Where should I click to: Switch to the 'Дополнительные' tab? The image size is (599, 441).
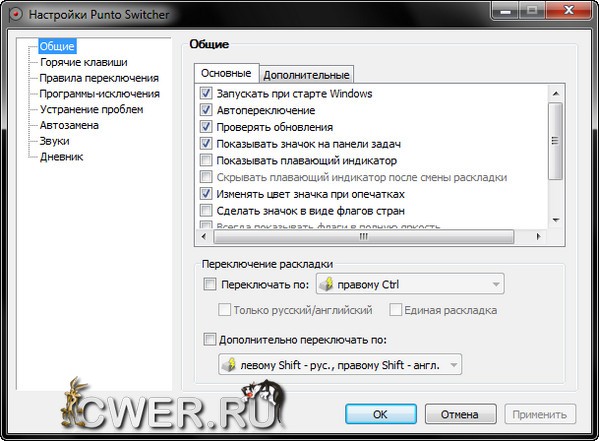click(x=306, y=75)
